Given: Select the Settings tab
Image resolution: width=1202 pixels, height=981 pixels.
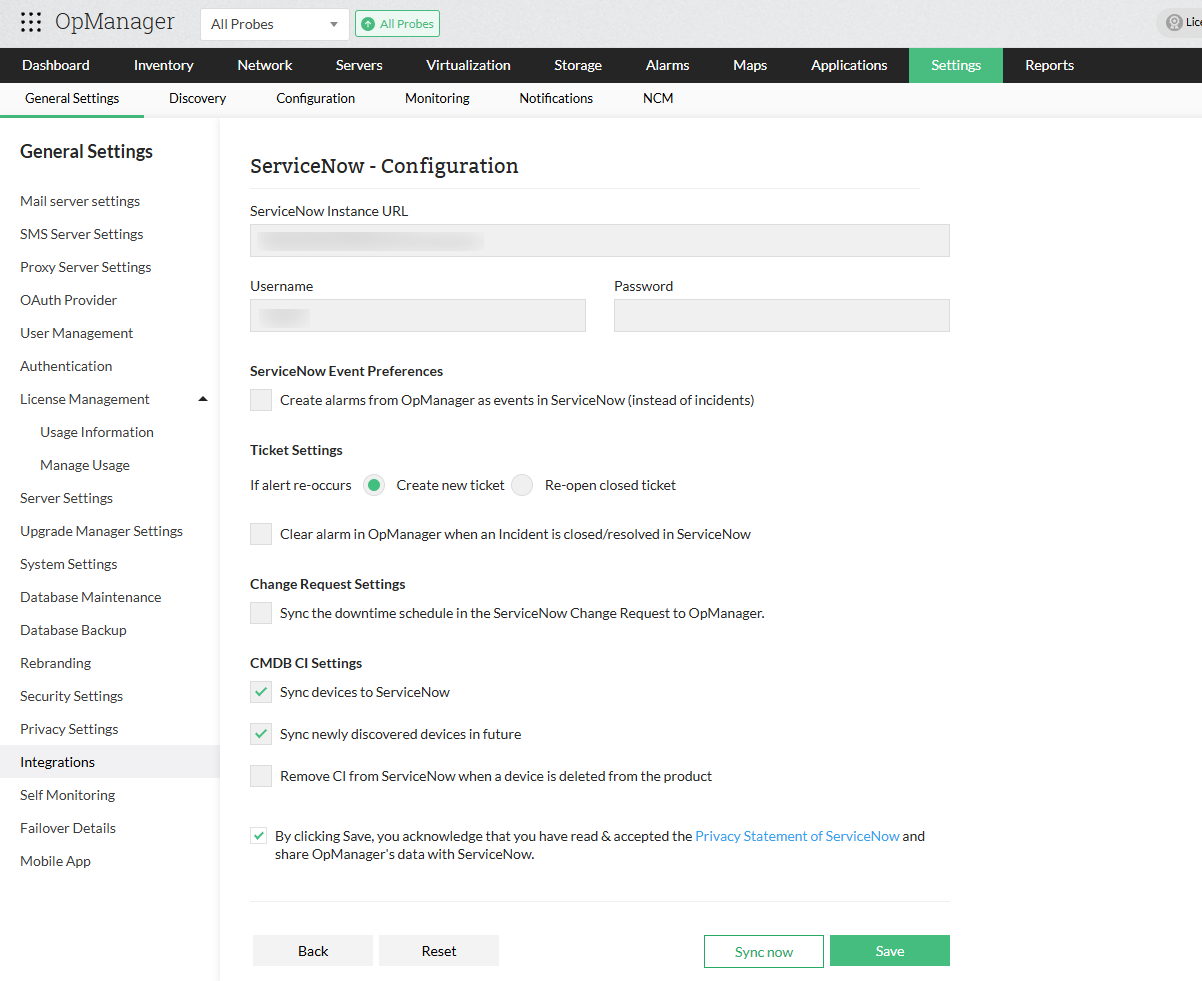Looking at the screenshot, I should 956,65.
